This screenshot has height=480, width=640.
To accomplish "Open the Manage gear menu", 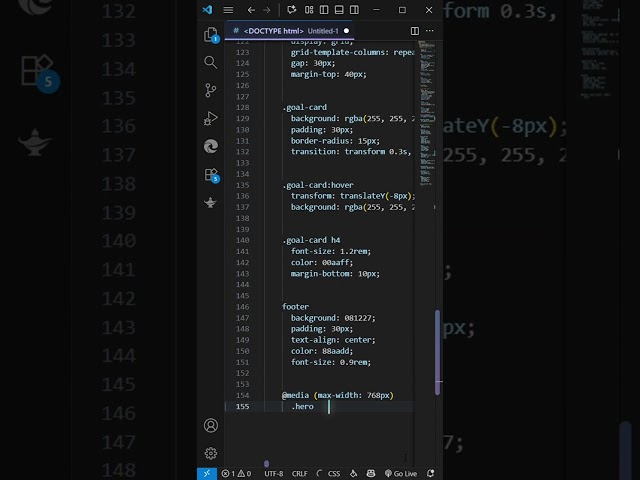I will (x=211, y=453).
